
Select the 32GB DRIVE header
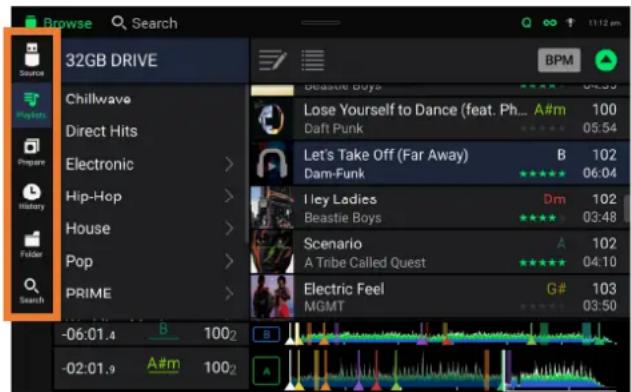pyautogui.click(x=155, y=60)
